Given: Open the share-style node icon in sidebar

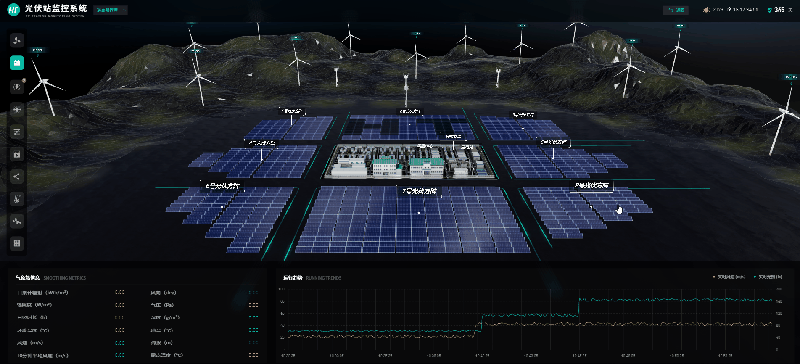Looking at the screenshot, I should 17,177.
